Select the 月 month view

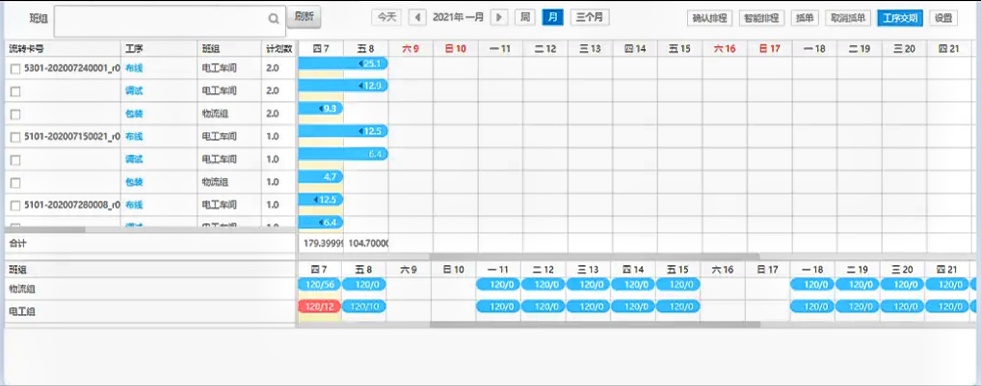coord(552,18)
